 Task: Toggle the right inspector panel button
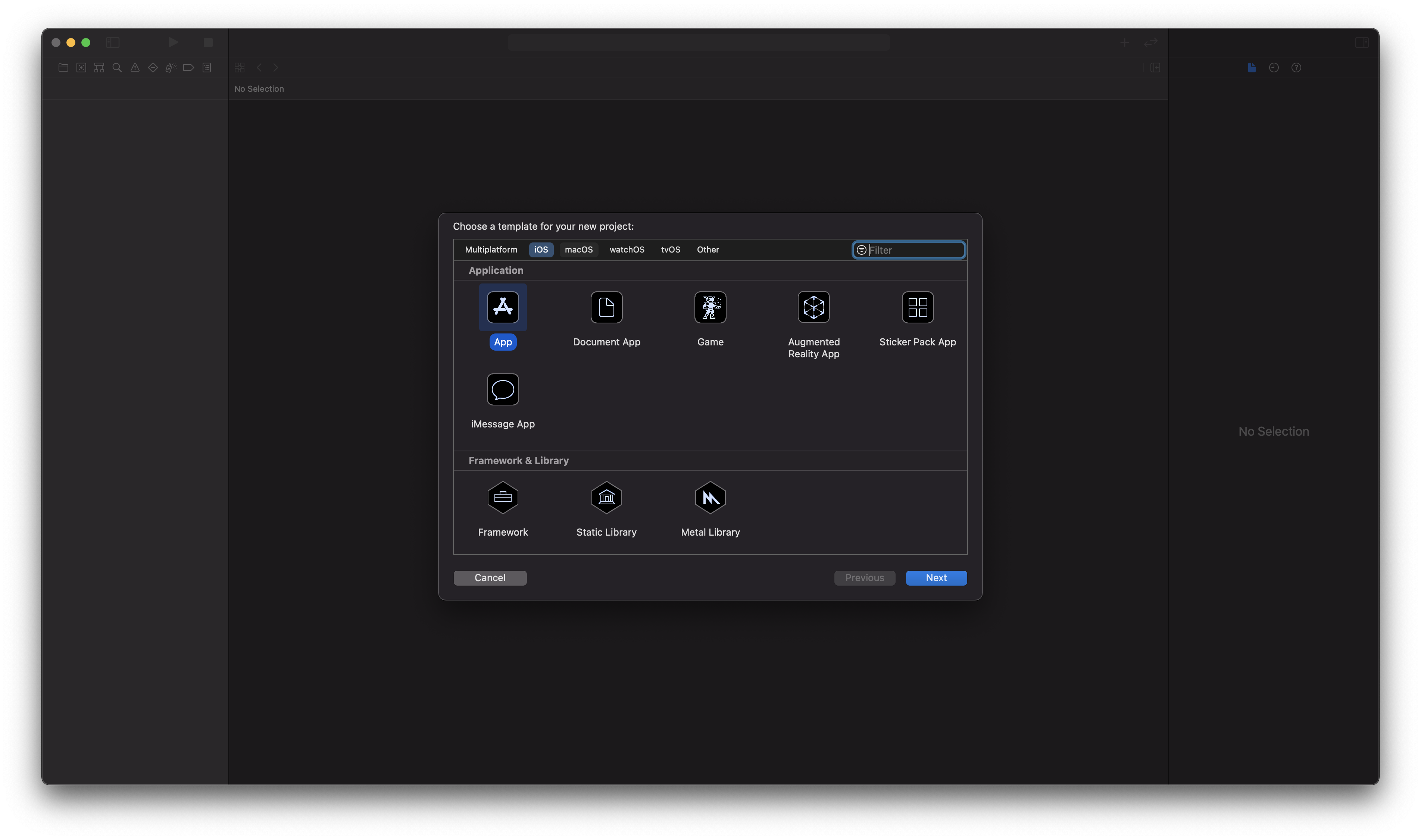1362,43
